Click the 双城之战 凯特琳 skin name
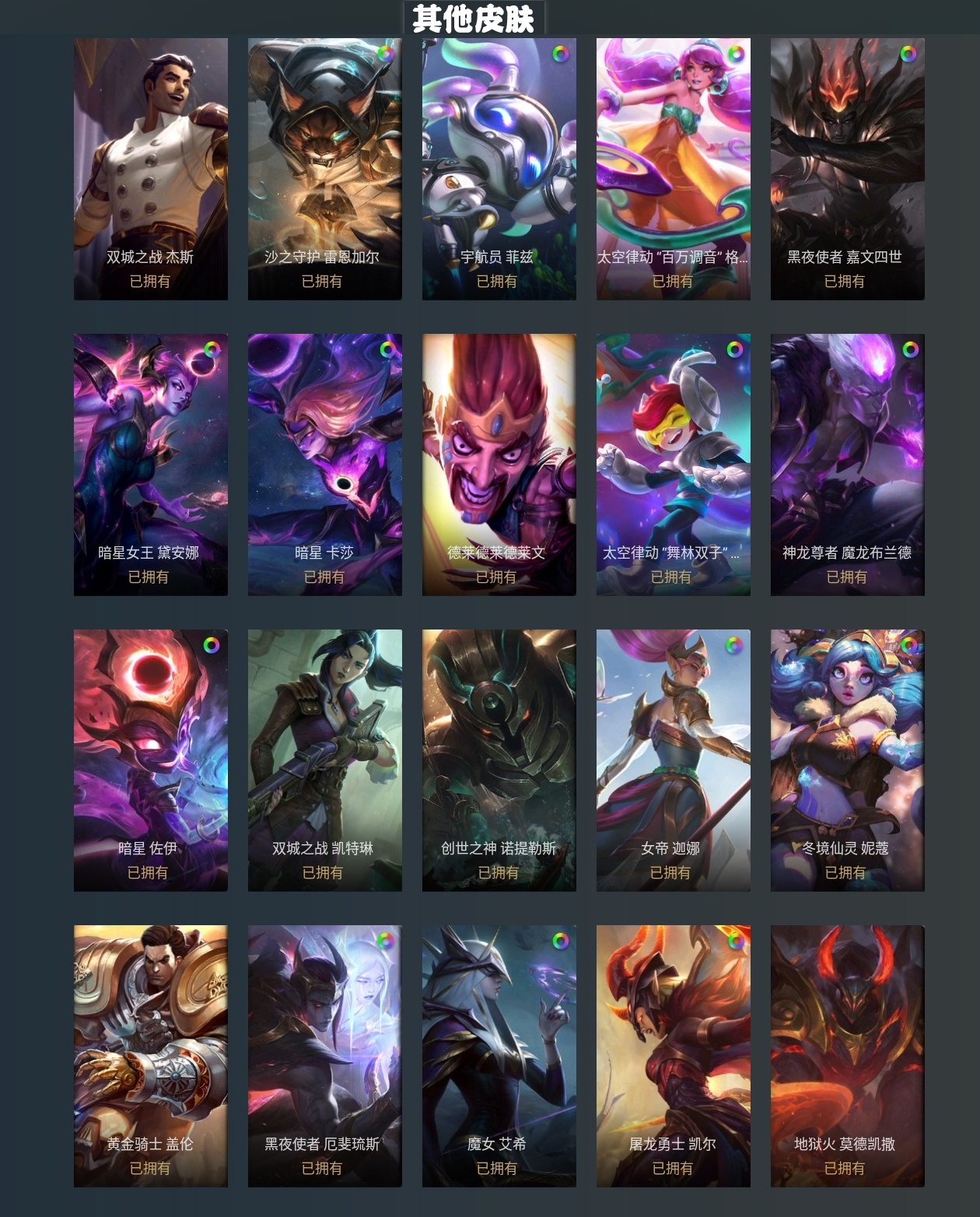 tap(323, 848)
